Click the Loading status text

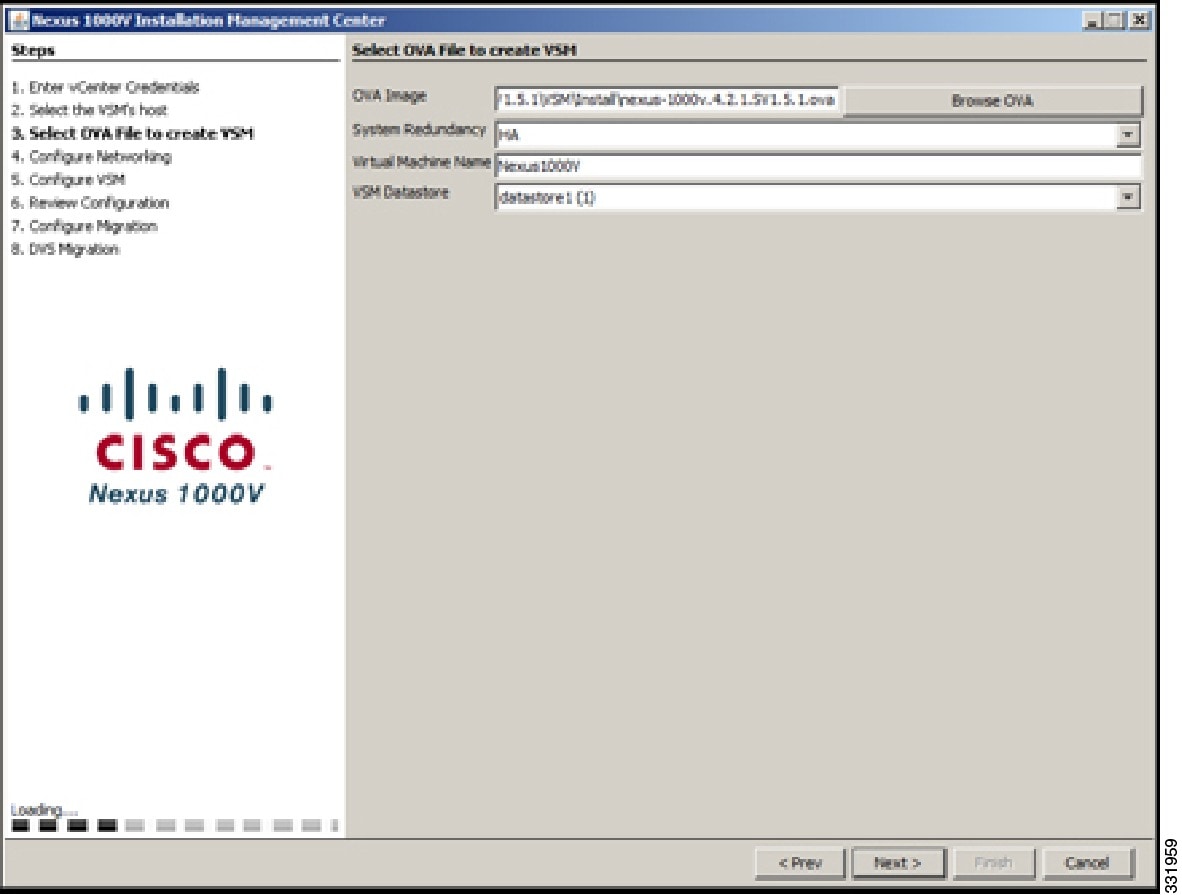(x=44, y=810)
